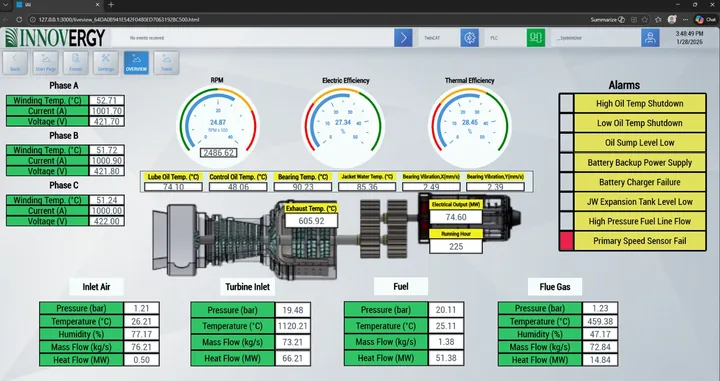Click the browser address bar URL
720x381 pixels.
click(x=119, y=20)
